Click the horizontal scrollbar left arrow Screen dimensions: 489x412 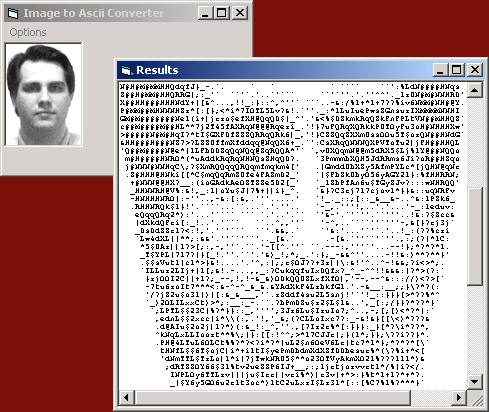126,397
